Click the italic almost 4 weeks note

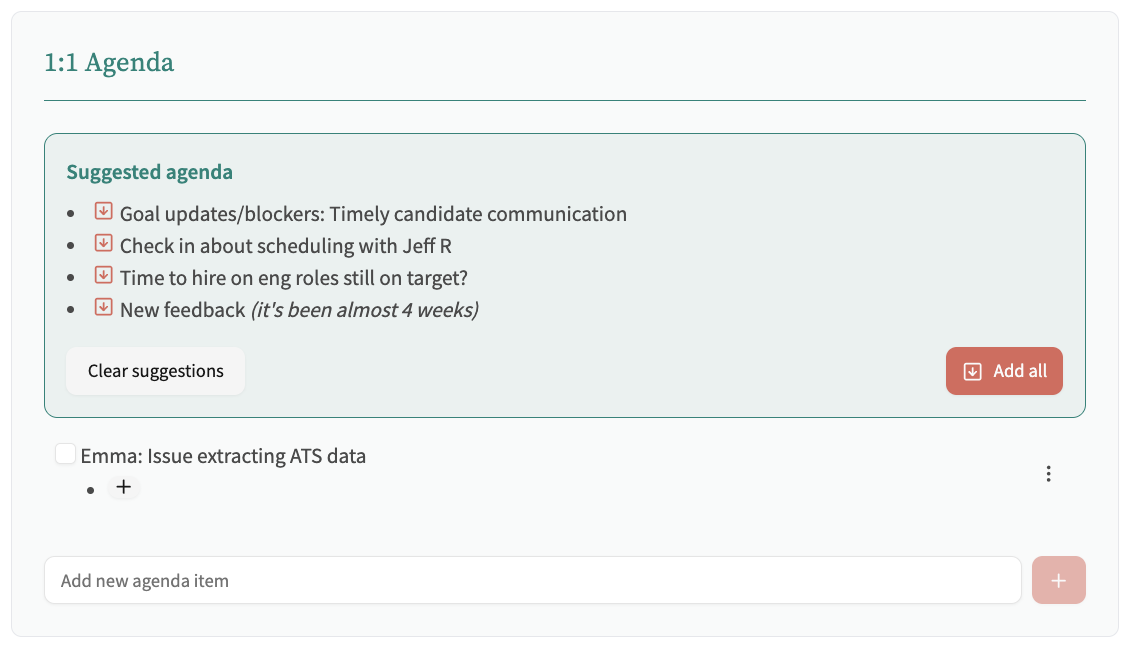pyautogui.click(x=364, y=310)
